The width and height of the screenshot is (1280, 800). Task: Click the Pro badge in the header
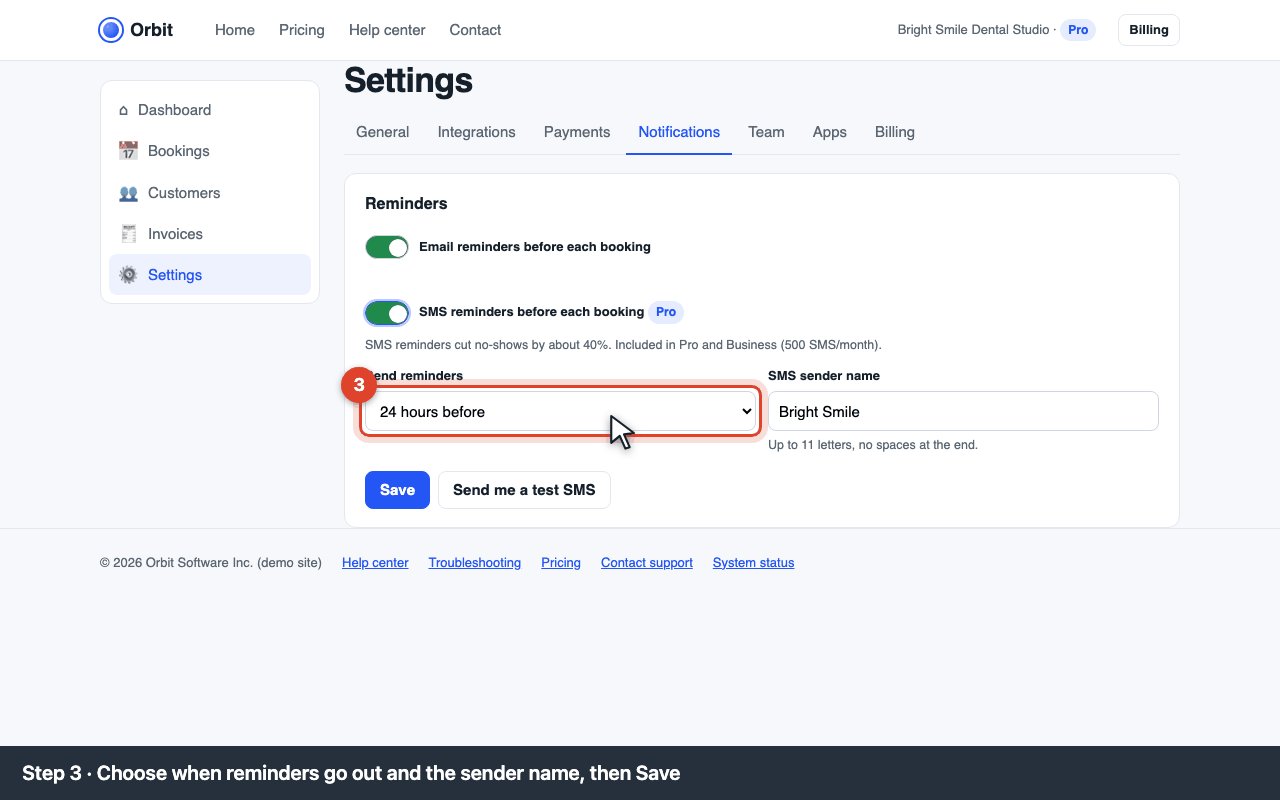(1078, 30)
